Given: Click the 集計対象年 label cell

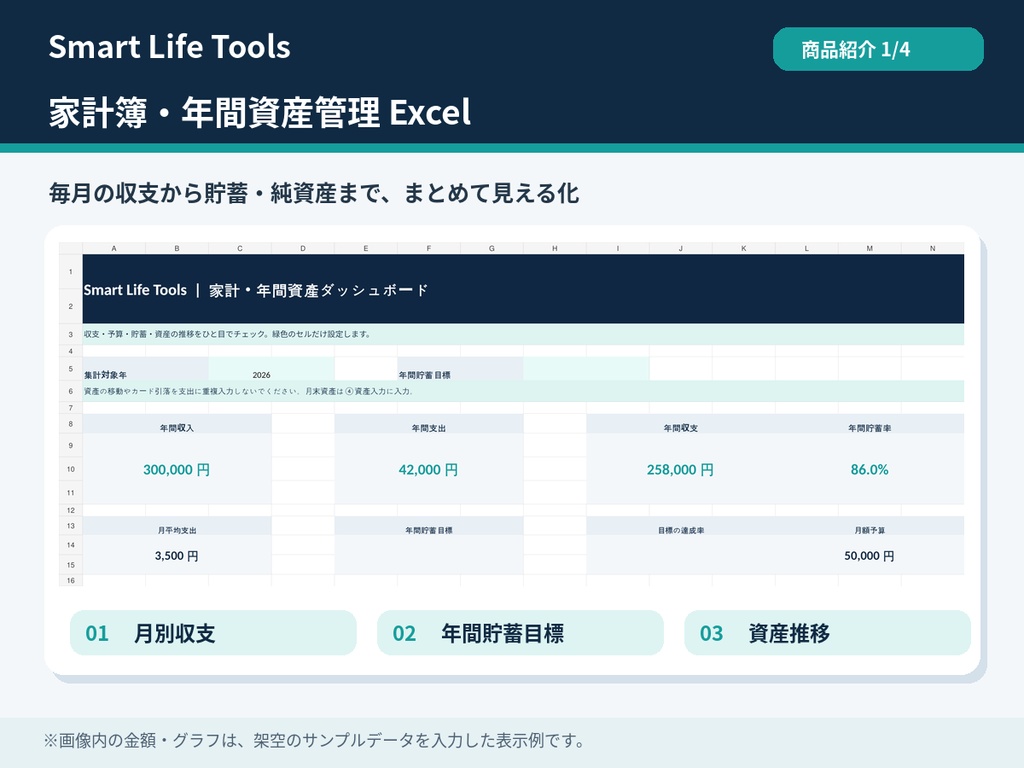Looking at the screenshot, I should (x=146, y=369).
